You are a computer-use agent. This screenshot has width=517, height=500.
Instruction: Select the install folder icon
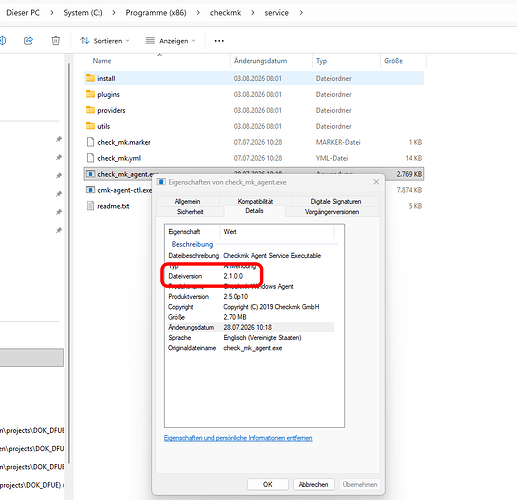click(x=90, y=78)
